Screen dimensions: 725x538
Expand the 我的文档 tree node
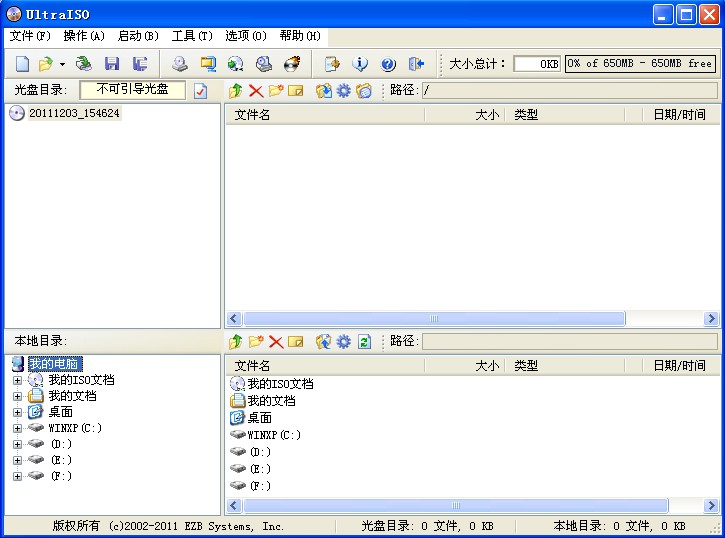point(18,397)
